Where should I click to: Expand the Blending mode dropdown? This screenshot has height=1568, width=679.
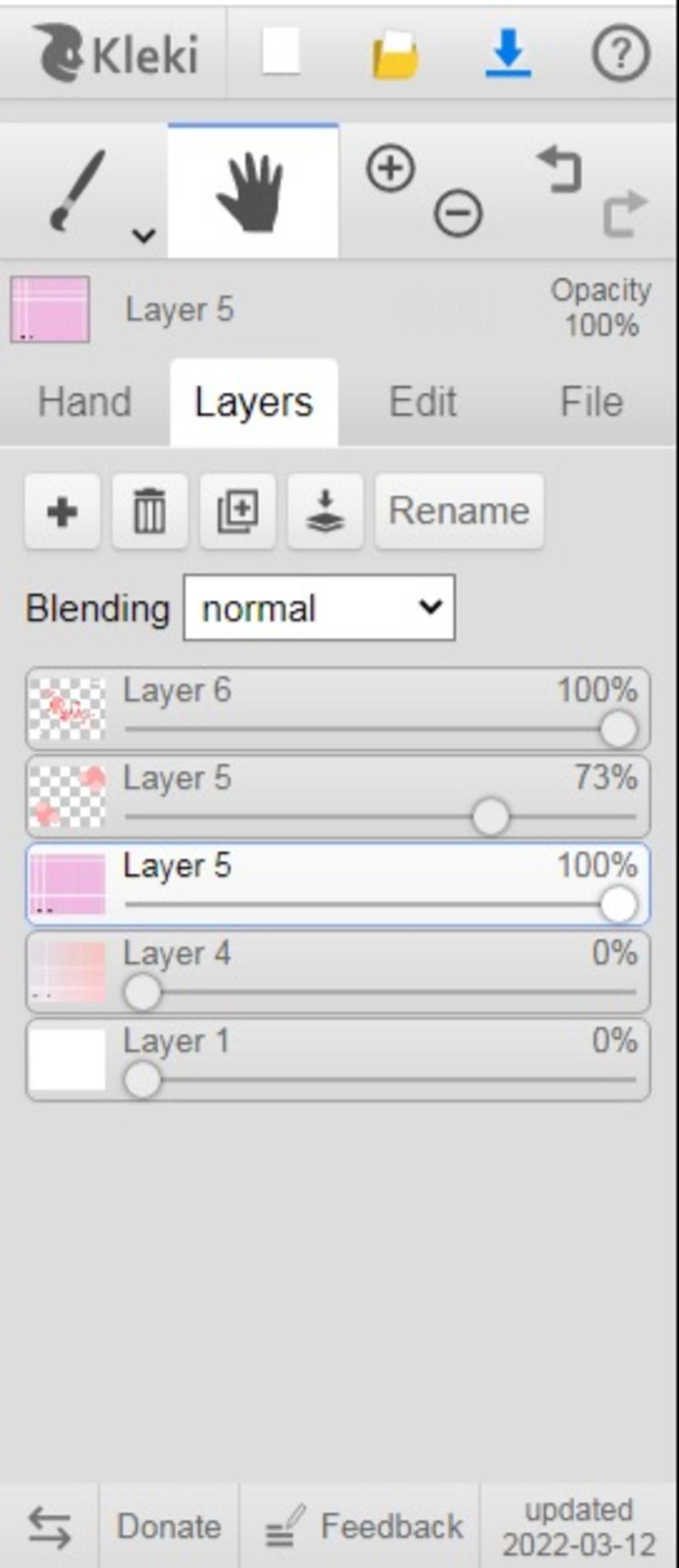319,608
